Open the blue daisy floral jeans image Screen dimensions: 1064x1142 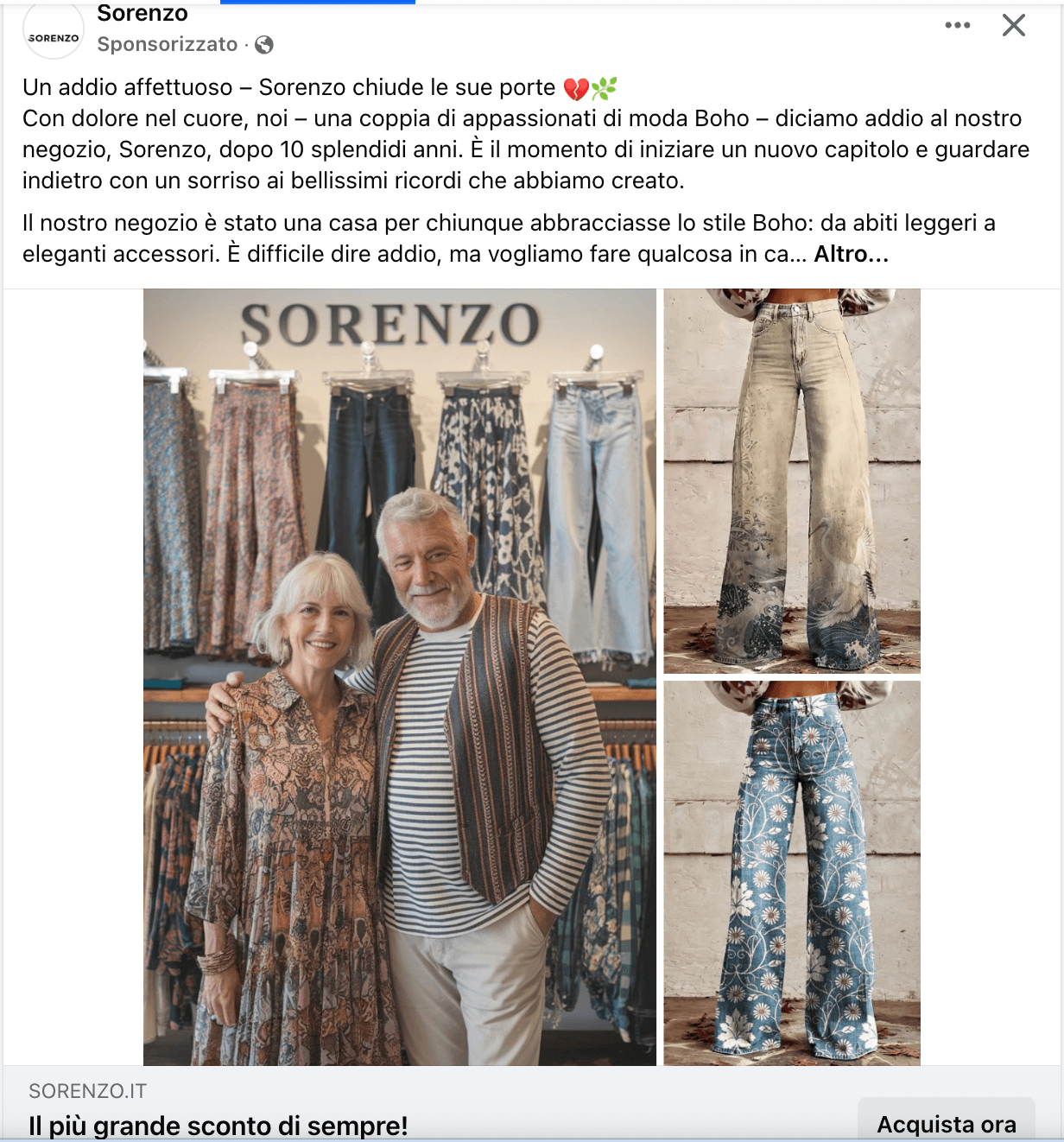pyautogui.click(x=792, y=872)
